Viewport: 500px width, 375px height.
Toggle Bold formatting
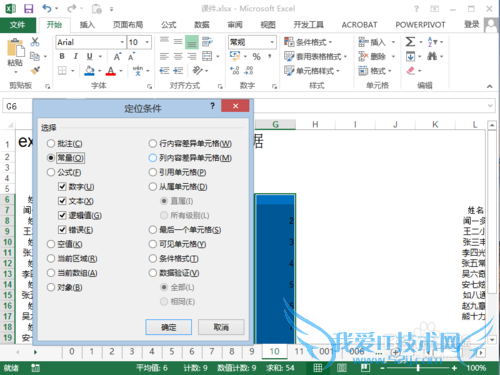[62, 56]
